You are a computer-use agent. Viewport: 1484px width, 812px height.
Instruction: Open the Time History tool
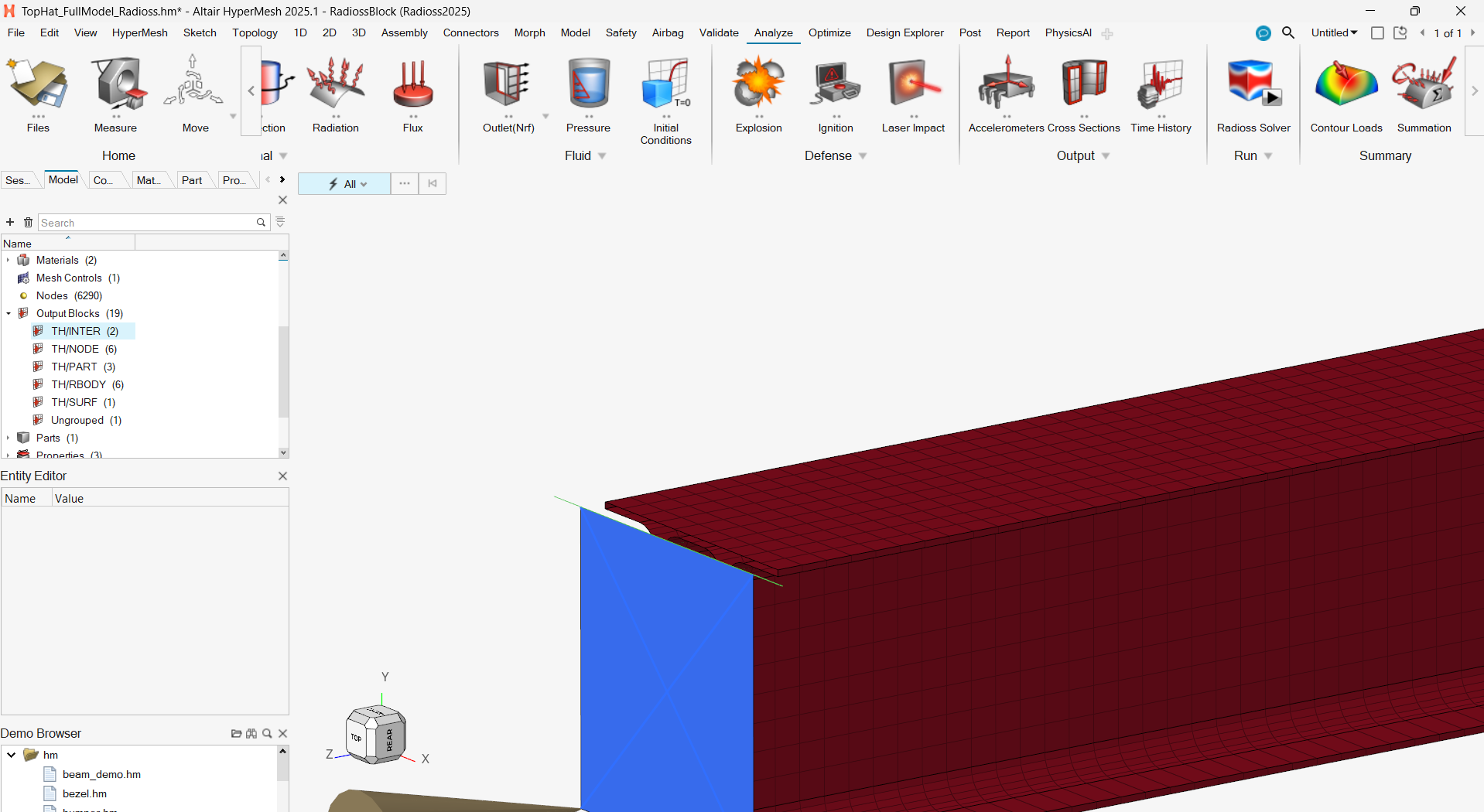coord(1161,94)
